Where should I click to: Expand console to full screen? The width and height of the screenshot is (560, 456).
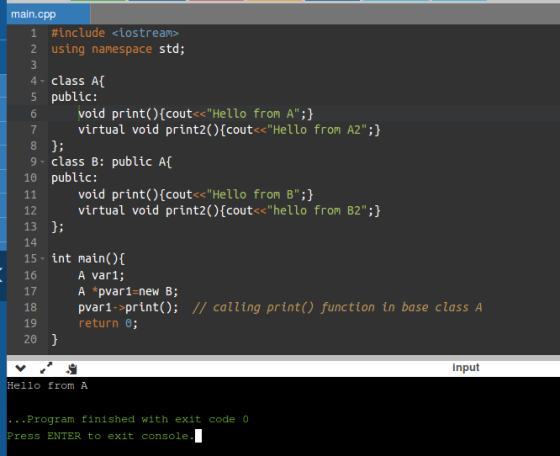46,368
